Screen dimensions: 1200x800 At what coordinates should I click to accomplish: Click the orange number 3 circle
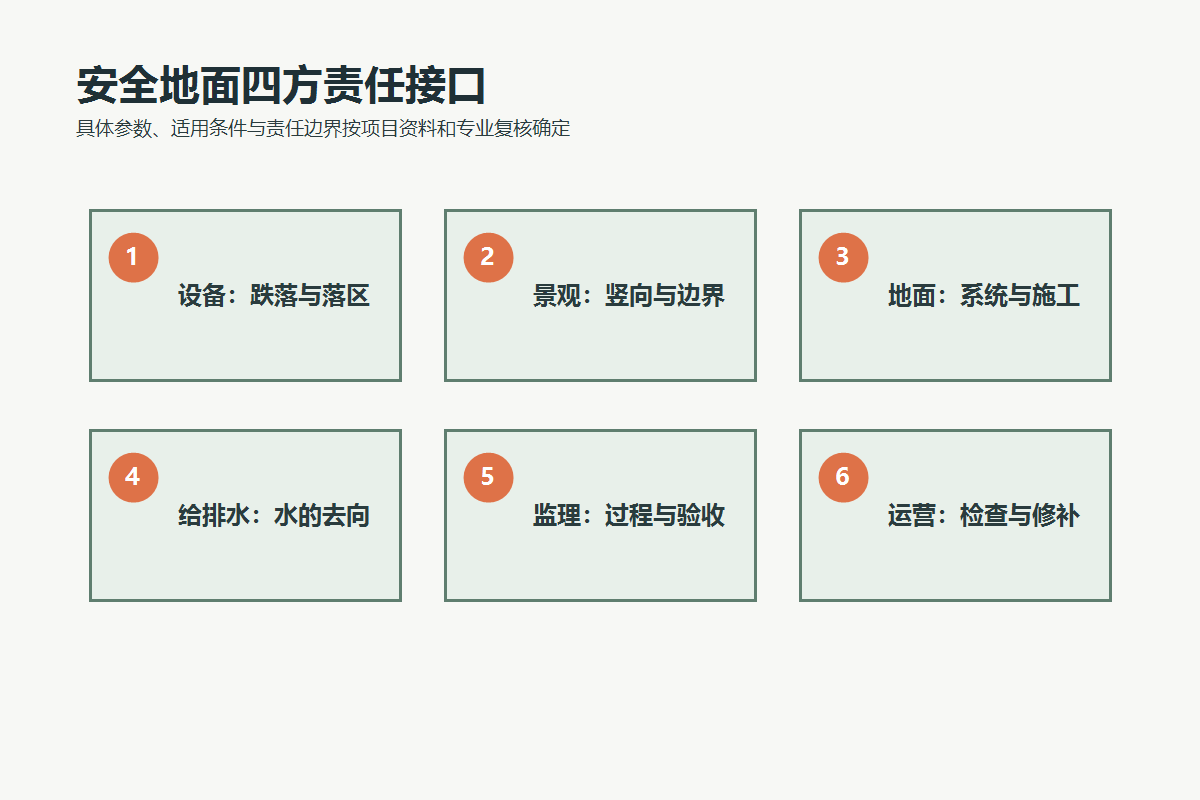point(843,257)
